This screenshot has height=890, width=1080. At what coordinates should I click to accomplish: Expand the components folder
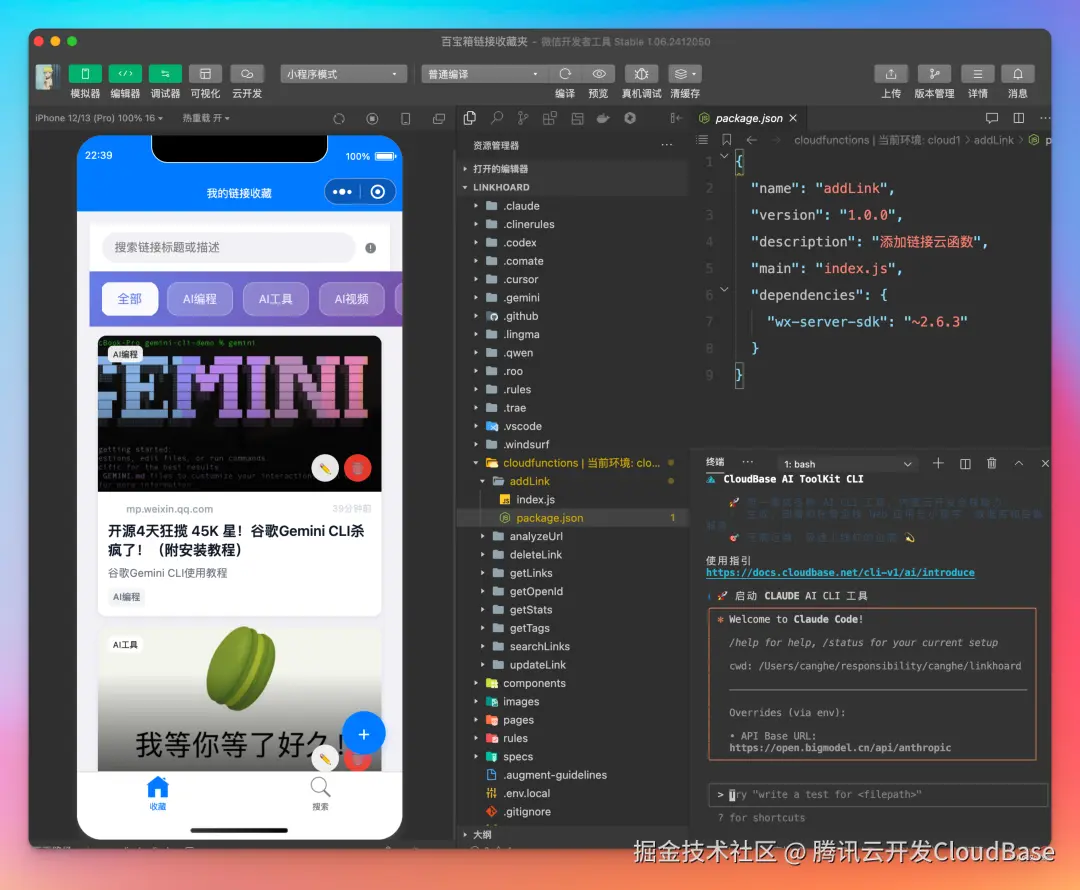pyautogui.click(x=572, y=683)
